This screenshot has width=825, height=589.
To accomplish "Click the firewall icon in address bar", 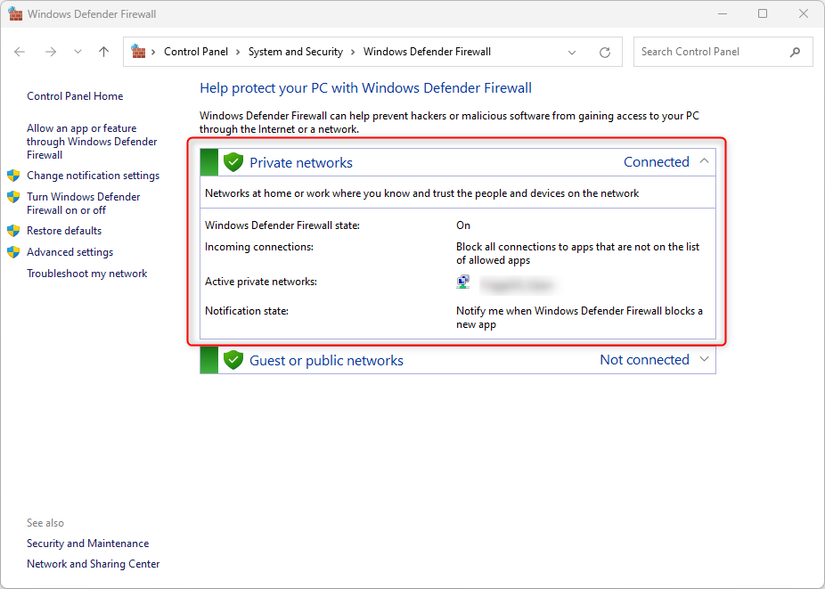I will 138,51.
